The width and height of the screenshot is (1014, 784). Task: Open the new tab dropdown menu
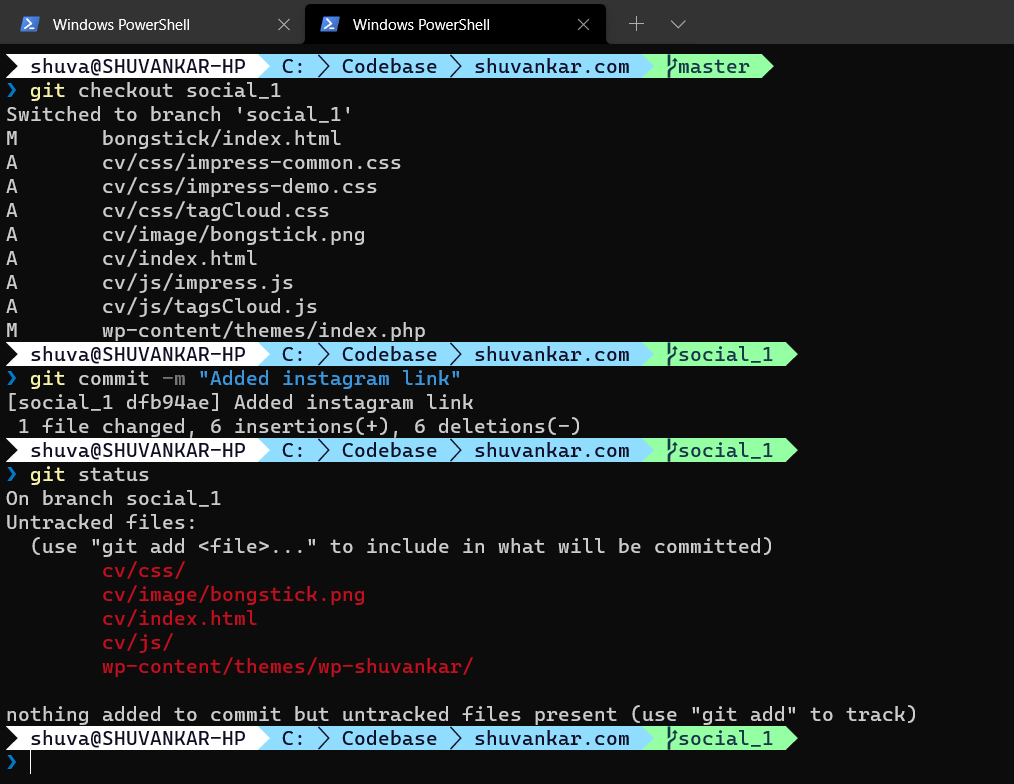(x=678, y=24)
